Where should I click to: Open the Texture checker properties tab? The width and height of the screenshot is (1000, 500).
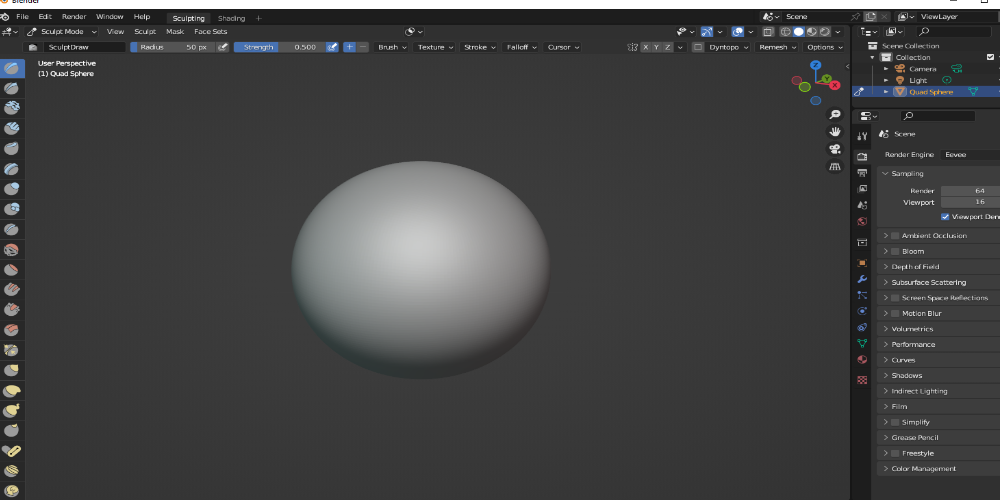tap(862, 380)
